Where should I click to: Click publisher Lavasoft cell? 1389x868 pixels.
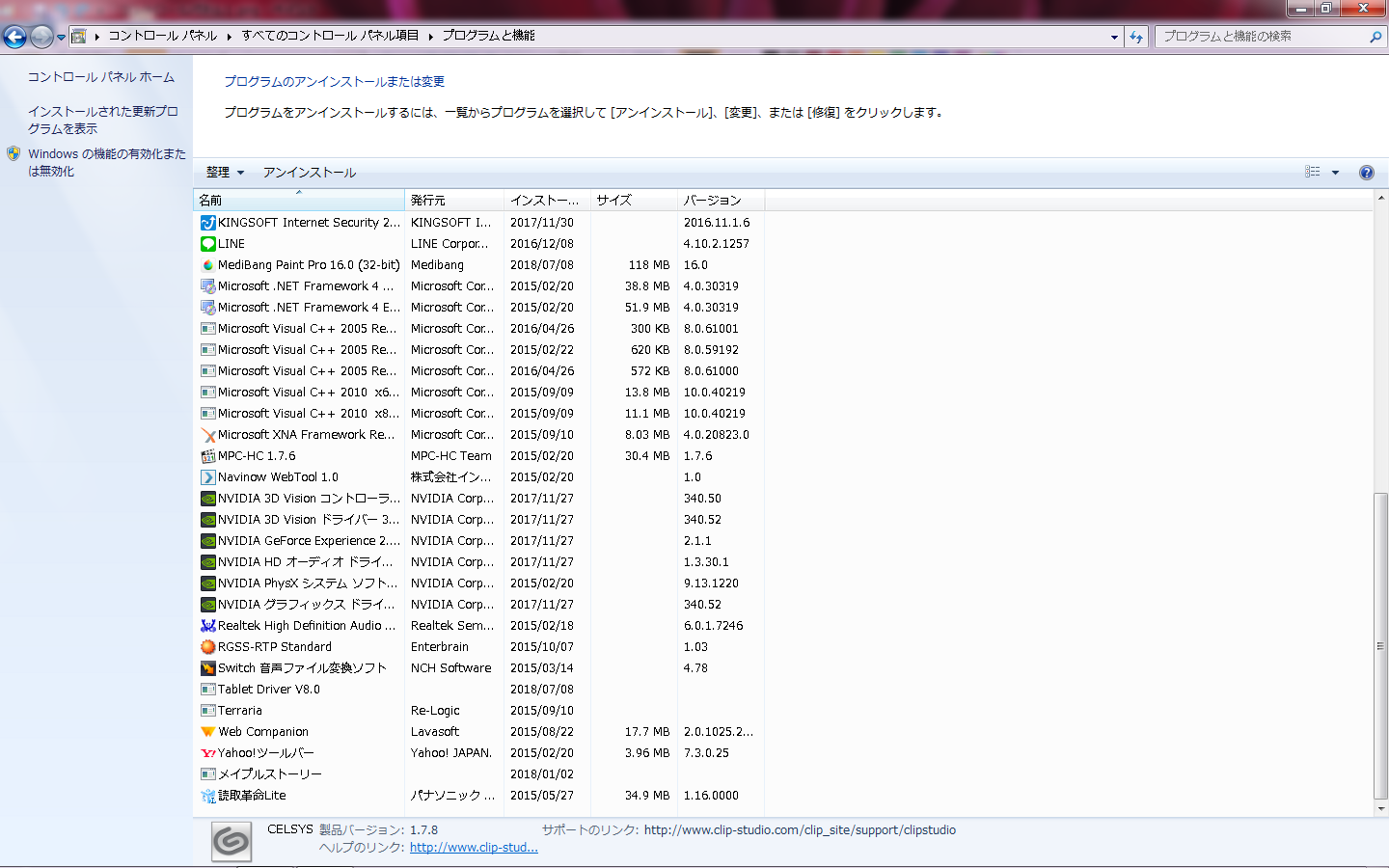435,732
